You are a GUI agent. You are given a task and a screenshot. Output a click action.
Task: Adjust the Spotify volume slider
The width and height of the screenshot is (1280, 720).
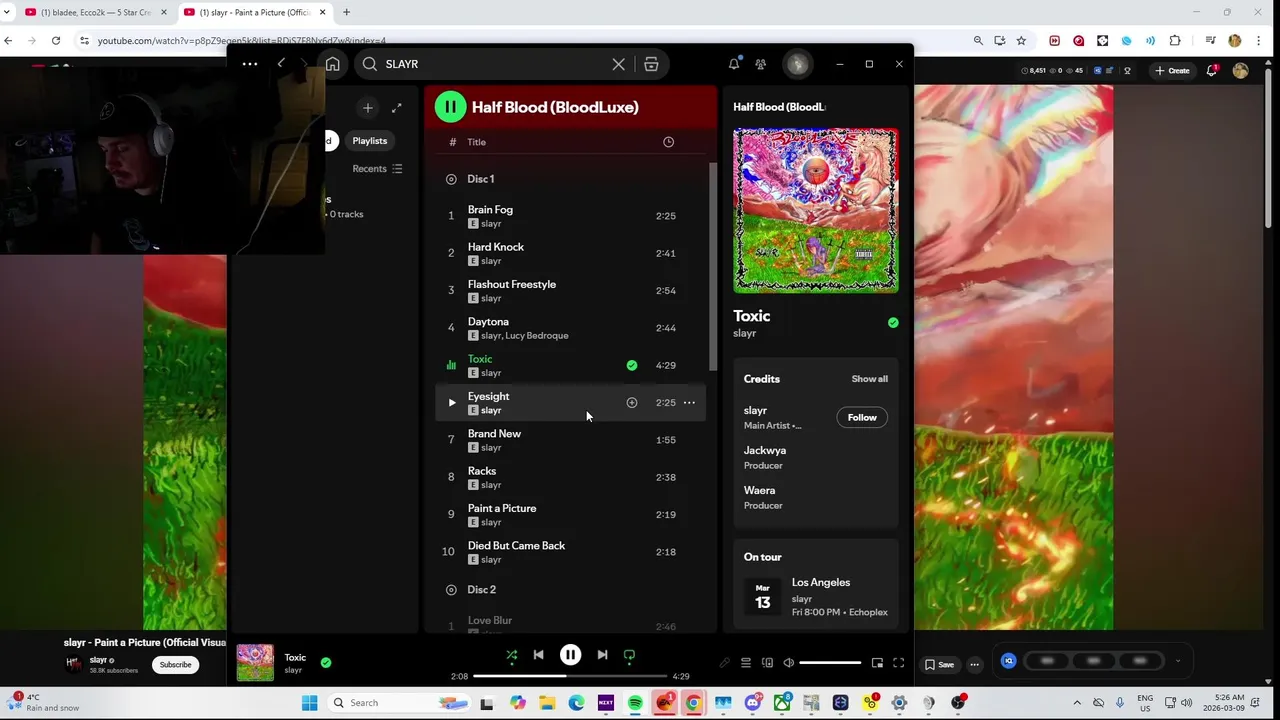coord(830,663)
